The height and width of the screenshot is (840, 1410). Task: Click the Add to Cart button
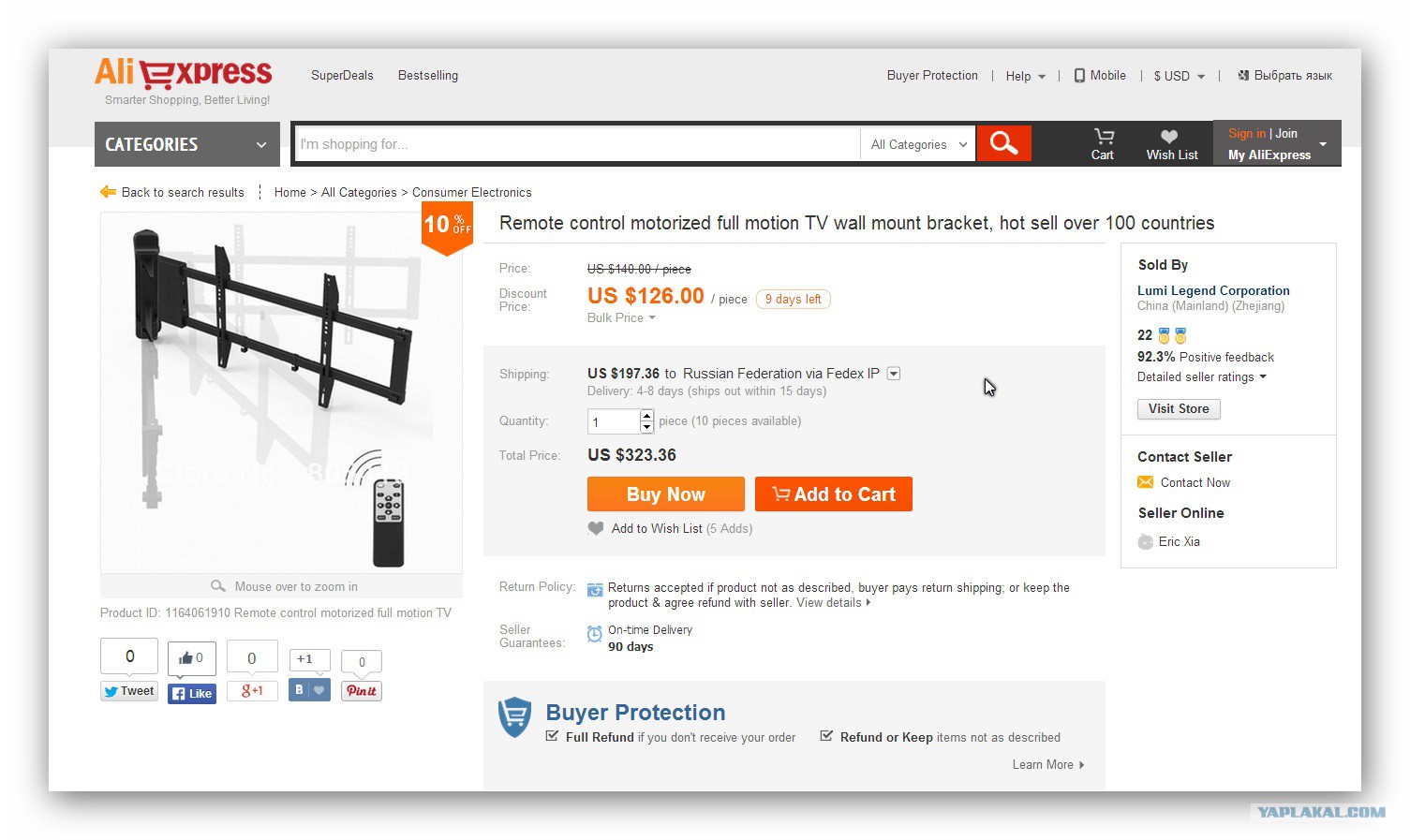[x=834, y=494]
